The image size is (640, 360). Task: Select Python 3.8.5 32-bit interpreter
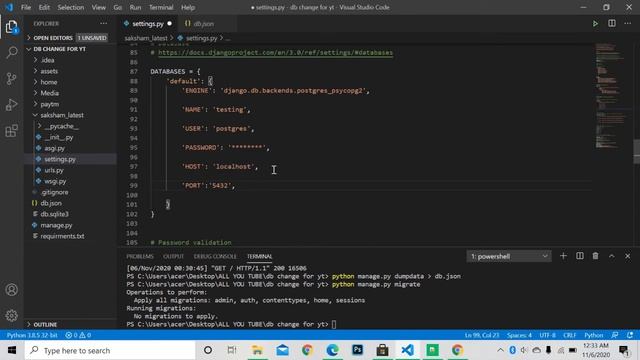point(32,335)
